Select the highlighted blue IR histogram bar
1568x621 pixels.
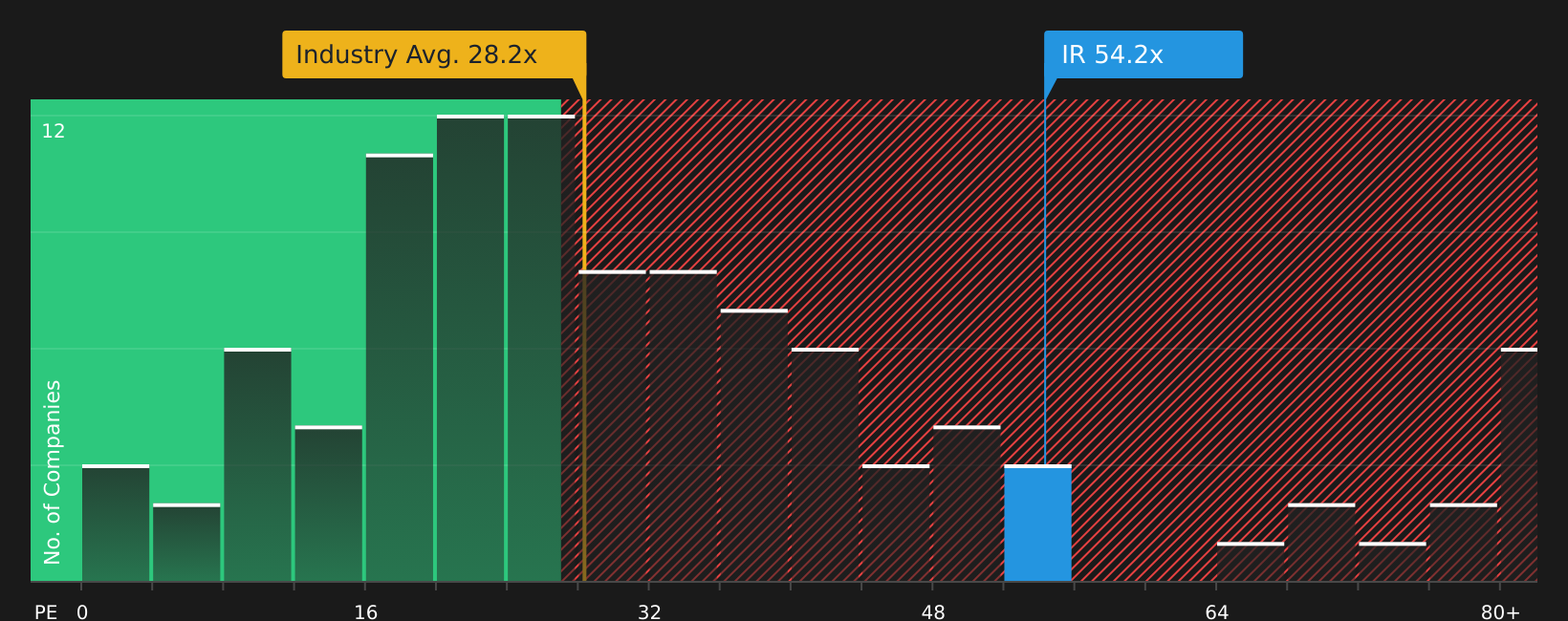click(x=1038, y=524)
